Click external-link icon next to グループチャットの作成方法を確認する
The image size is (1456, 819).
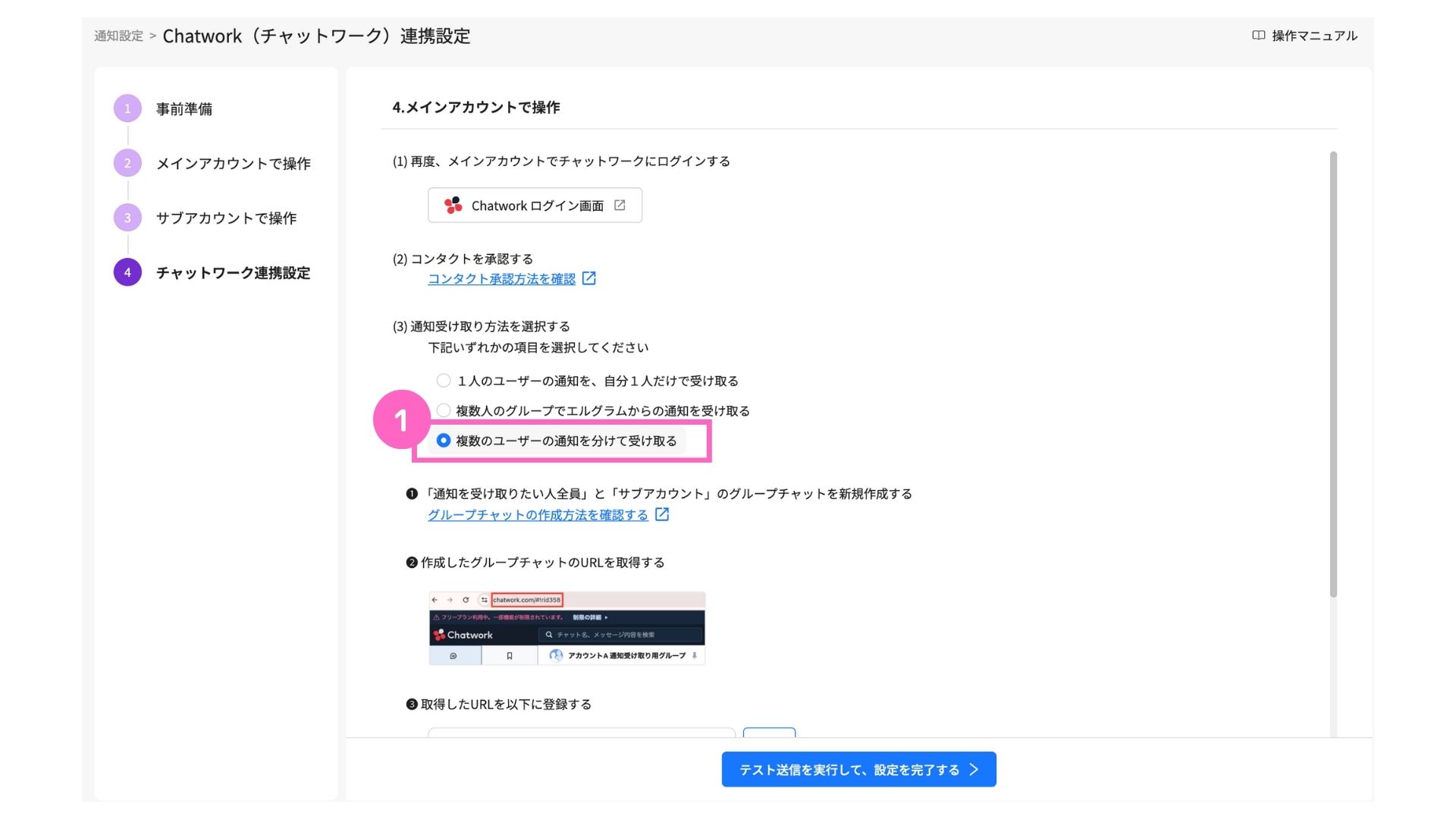[662, 514]
